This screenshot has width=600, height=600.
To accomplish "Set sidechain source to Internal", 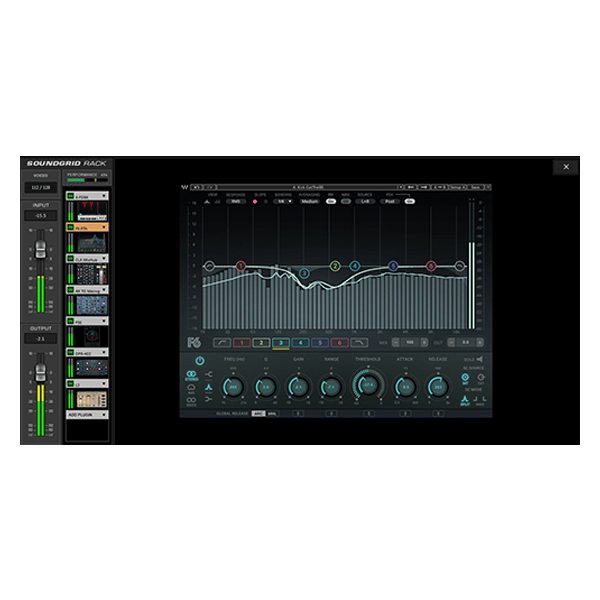I will [x=465, y=378].
